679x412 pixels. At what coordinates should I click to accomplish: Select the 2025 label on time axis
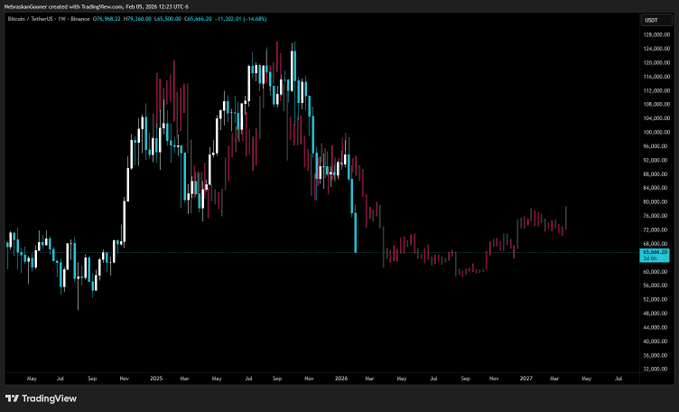pyautogui.click(x=155, y=379)
